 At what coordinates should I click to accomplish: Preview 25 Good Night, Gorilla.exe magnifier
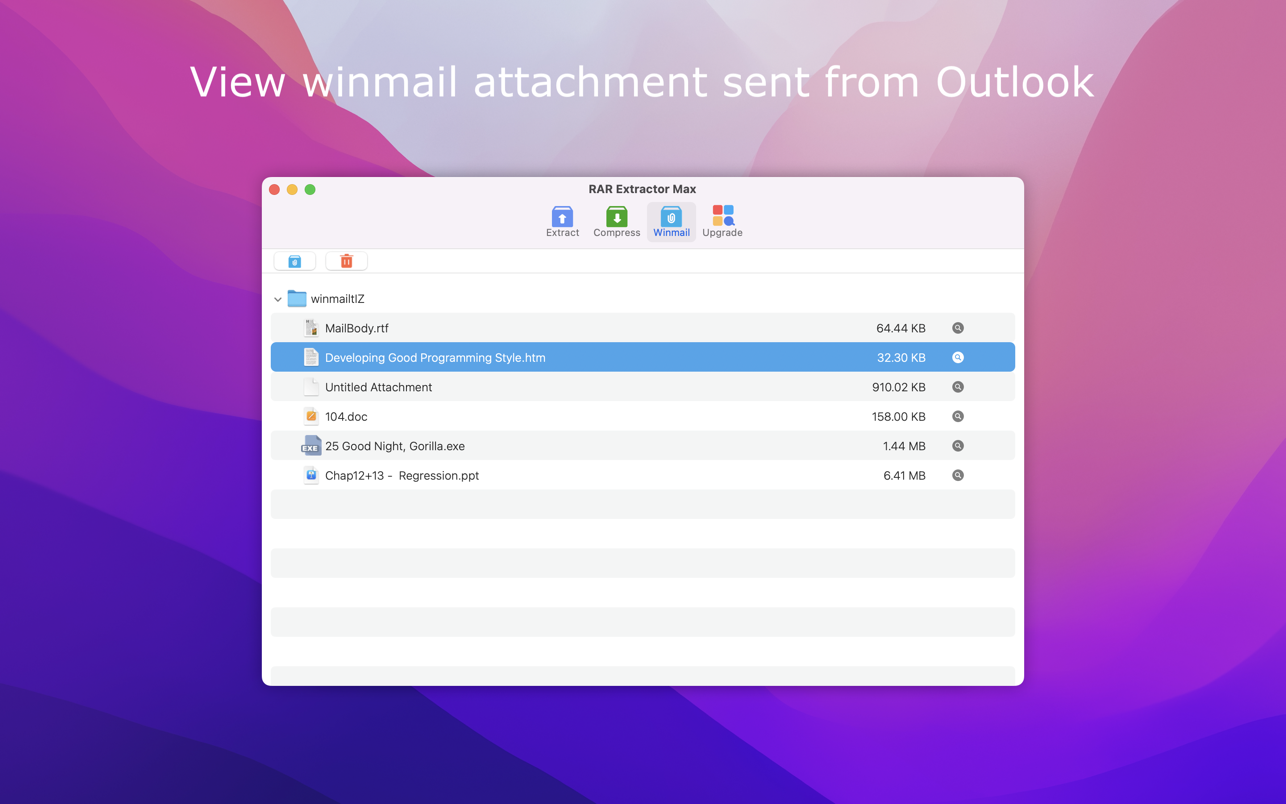(x=957, y=446)
